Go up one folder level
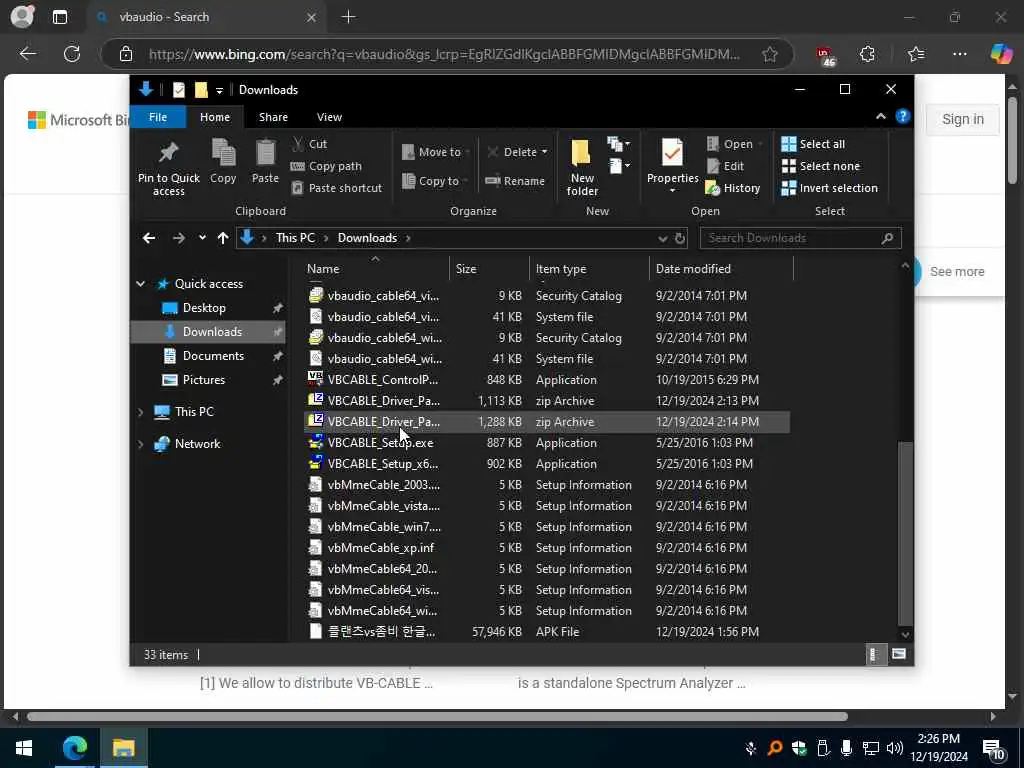This screenshot has width=1024, height=768. [x=223, y=238]
